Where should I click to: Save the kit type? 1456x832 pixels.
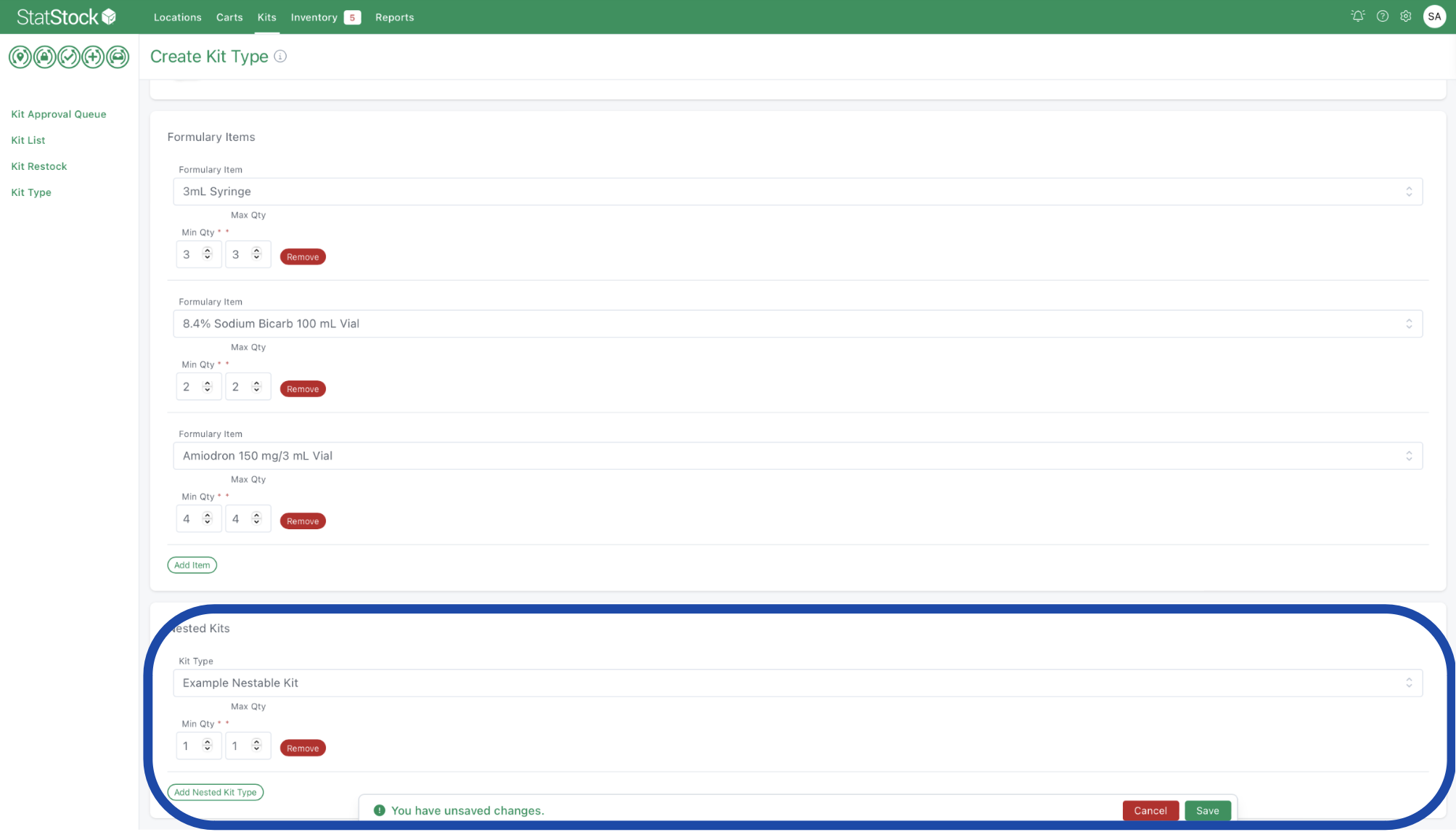click(1208, 811)
